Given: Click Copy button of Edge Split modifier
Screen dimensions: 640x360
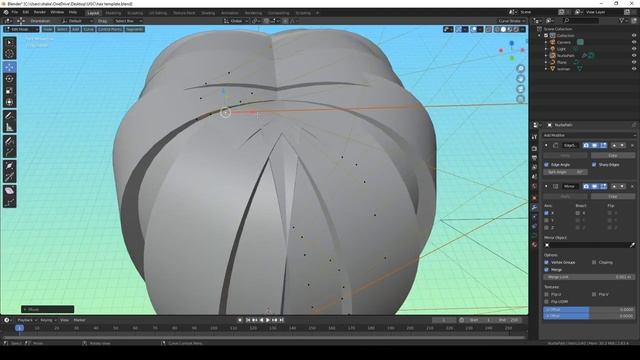Looking at the screenshot, I should coord(613,156).
